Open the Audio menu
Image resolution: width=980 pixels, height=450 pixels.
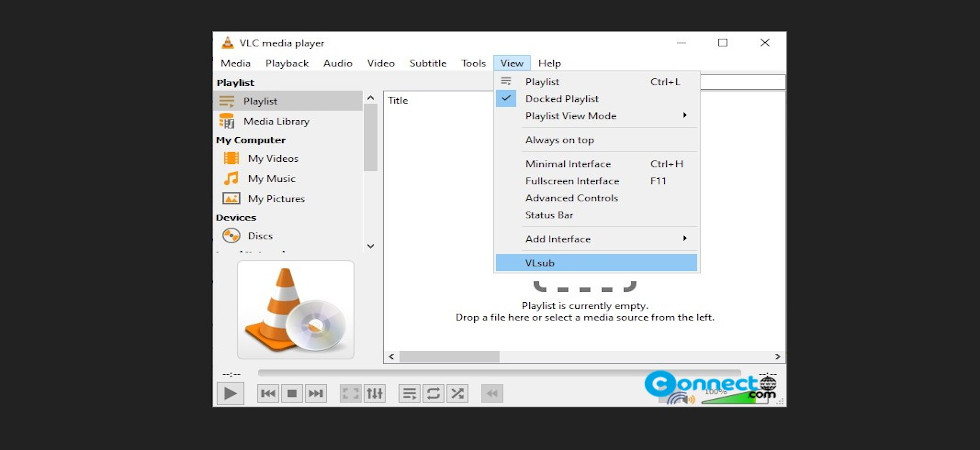point(338,63)
